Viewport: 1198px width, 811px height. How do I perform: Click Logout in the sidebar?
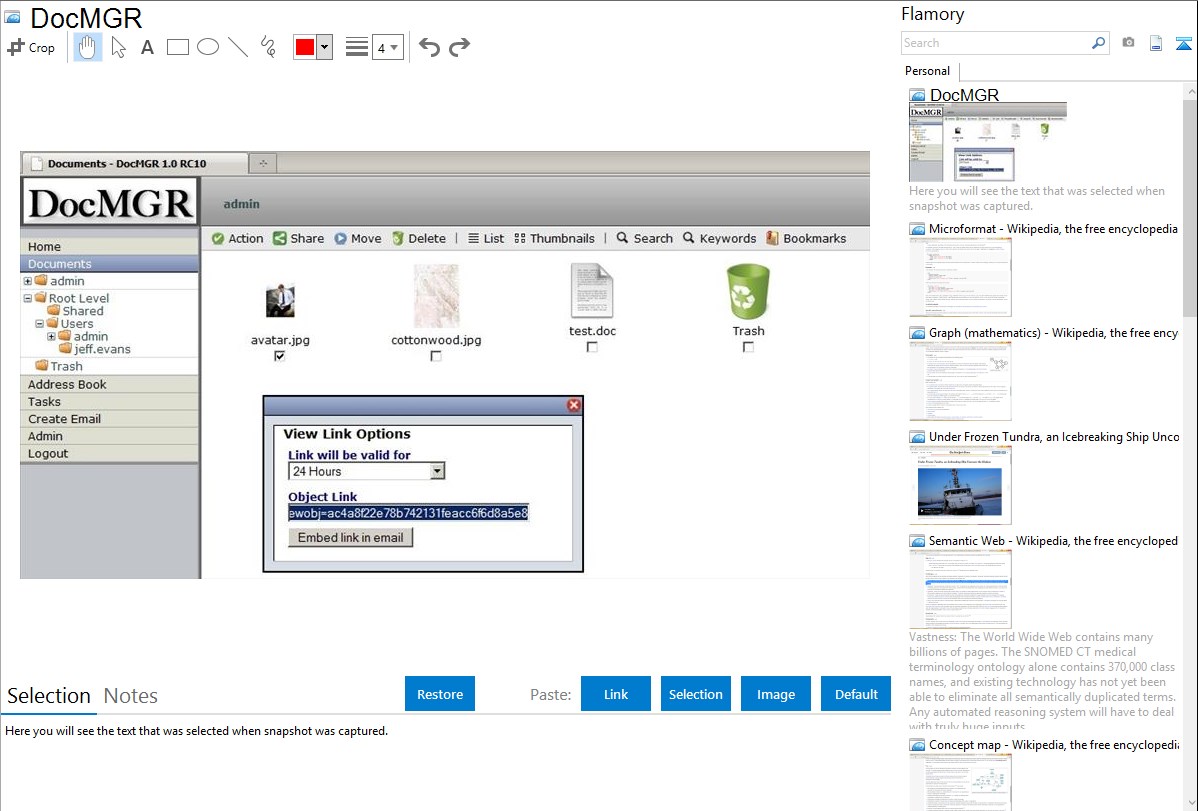[x=109, y=453]
